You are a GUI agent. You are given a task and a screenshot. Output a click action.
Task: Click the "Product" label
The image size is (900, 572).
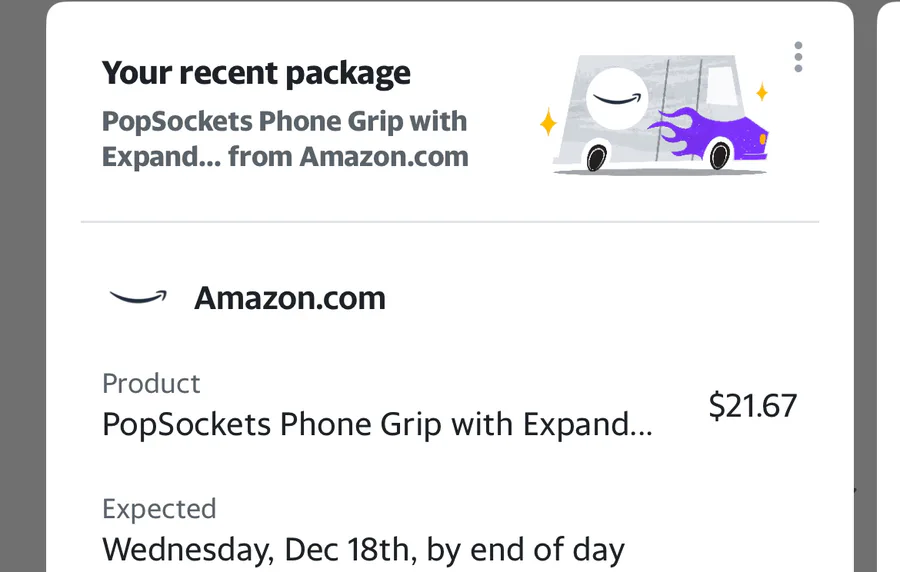coord(151,384)
